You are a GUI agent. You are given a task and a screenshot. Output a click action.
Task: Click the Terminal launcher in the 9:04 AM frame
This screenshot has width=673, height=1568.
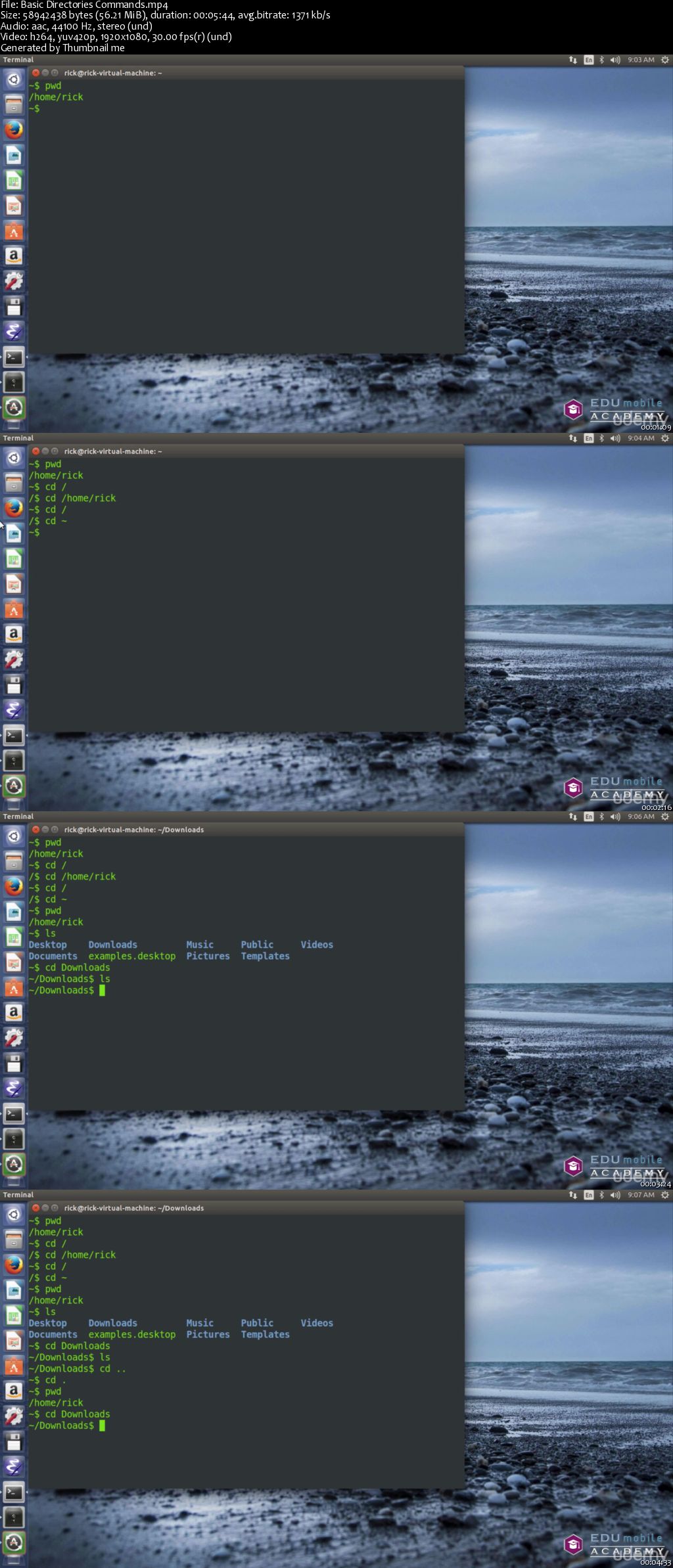[14, 736]
